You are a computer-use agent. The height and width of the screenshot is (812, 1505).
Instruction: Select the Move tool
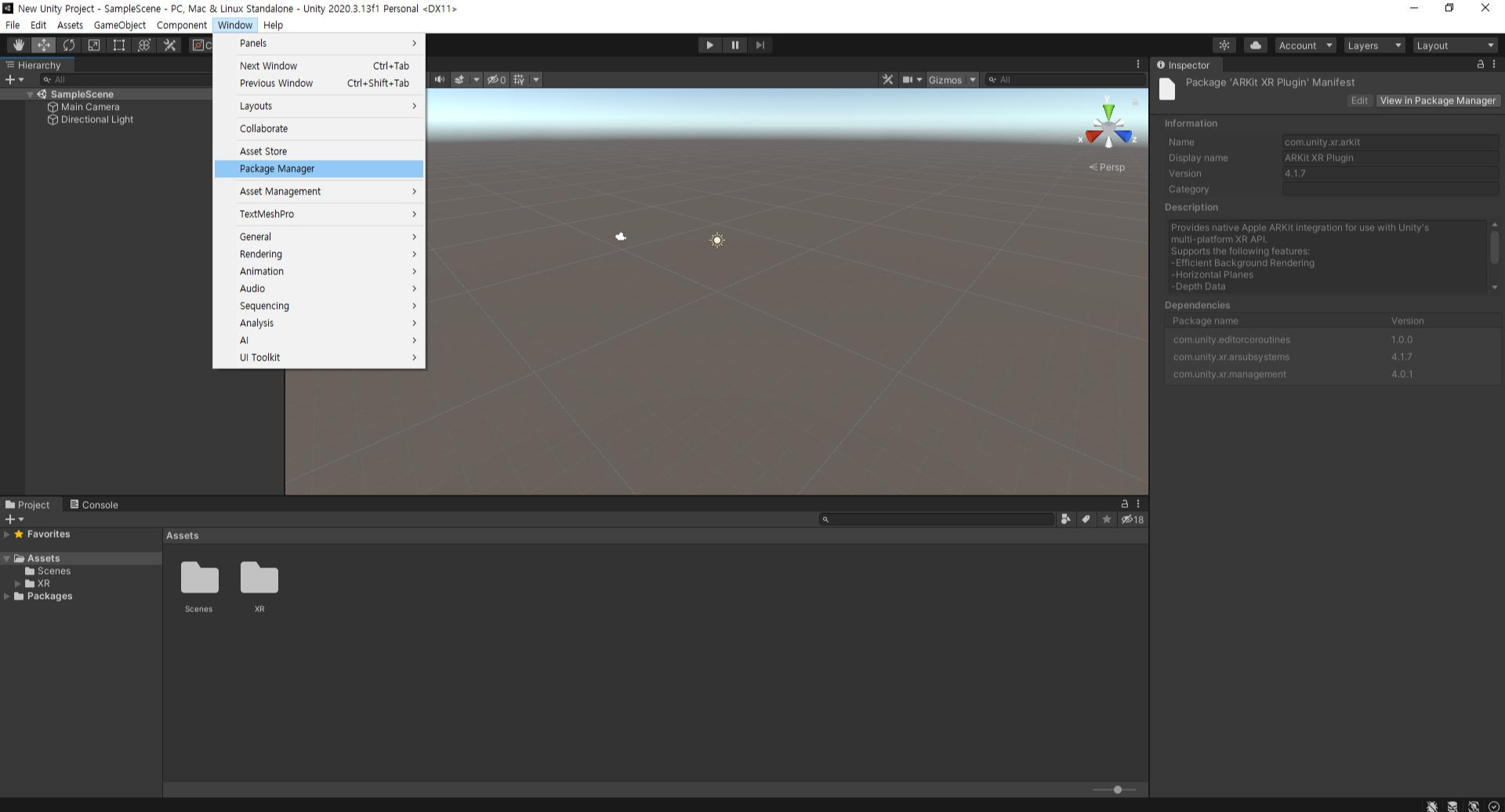(x=44, y=45)
